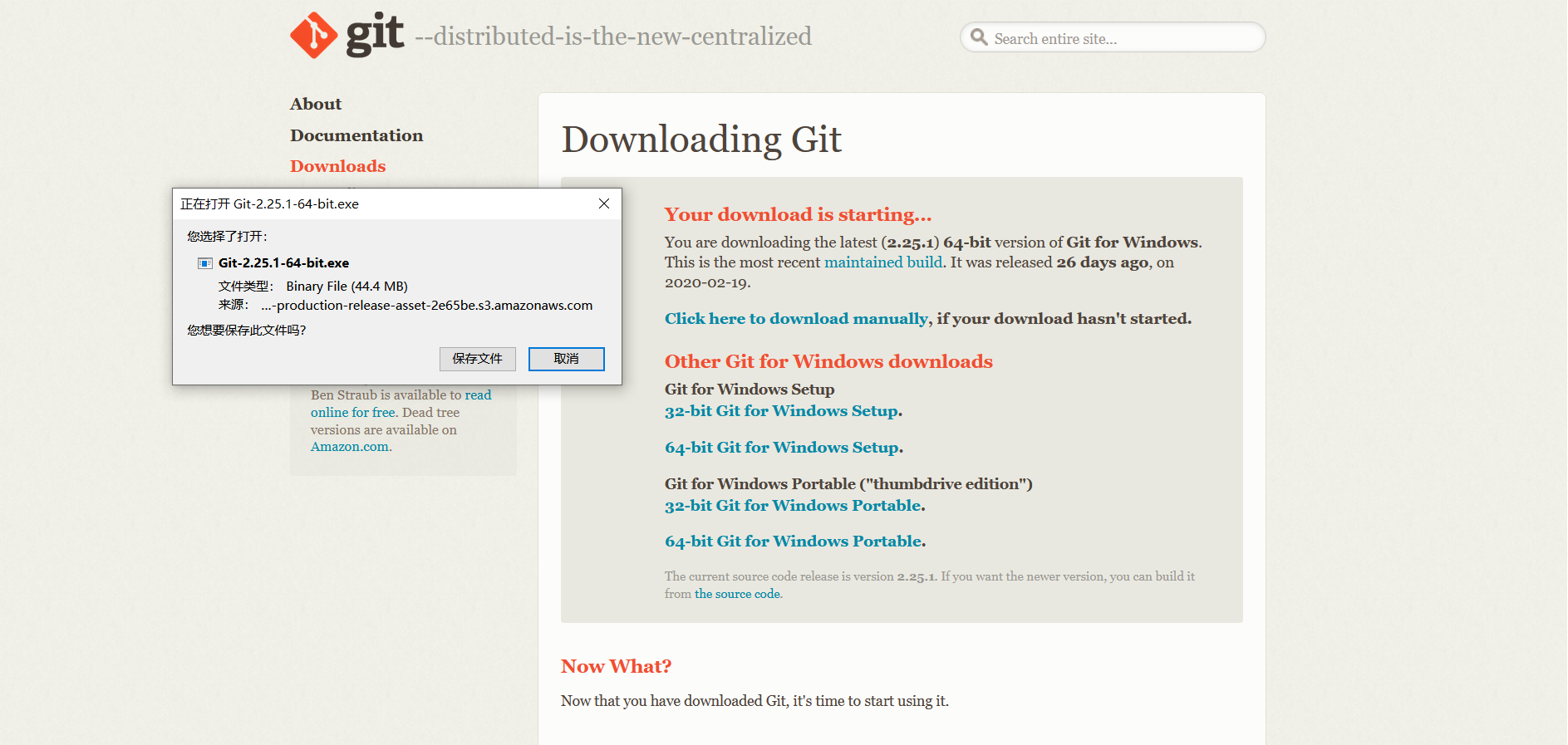Open 64-bit Git for Windows Portable link
The width and height of the screenshot is (1568, 745).
pos(794,542)
